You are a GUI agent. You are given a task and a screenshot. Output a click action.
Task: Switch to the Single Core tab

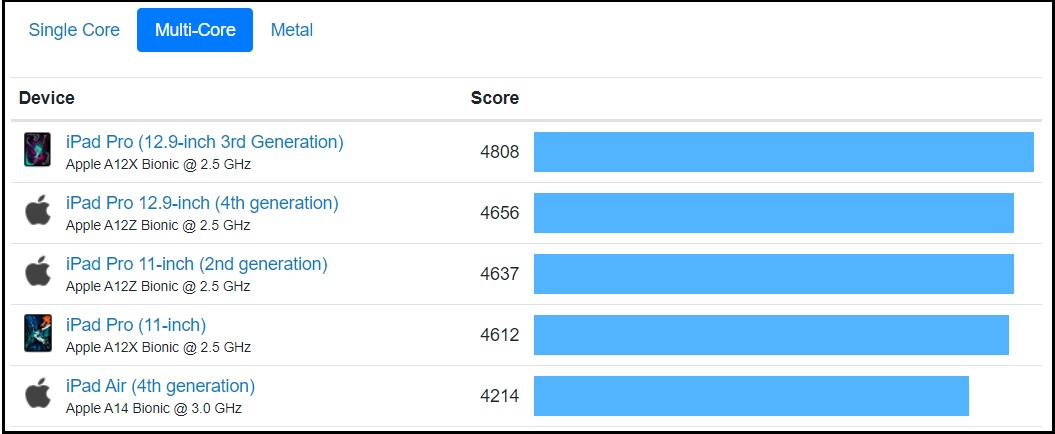tap(74, 30)
